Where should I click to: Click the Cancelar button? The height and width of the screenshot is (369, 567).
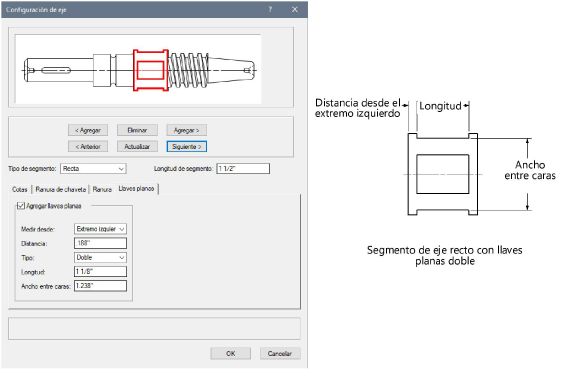click(x=280, y=353)
